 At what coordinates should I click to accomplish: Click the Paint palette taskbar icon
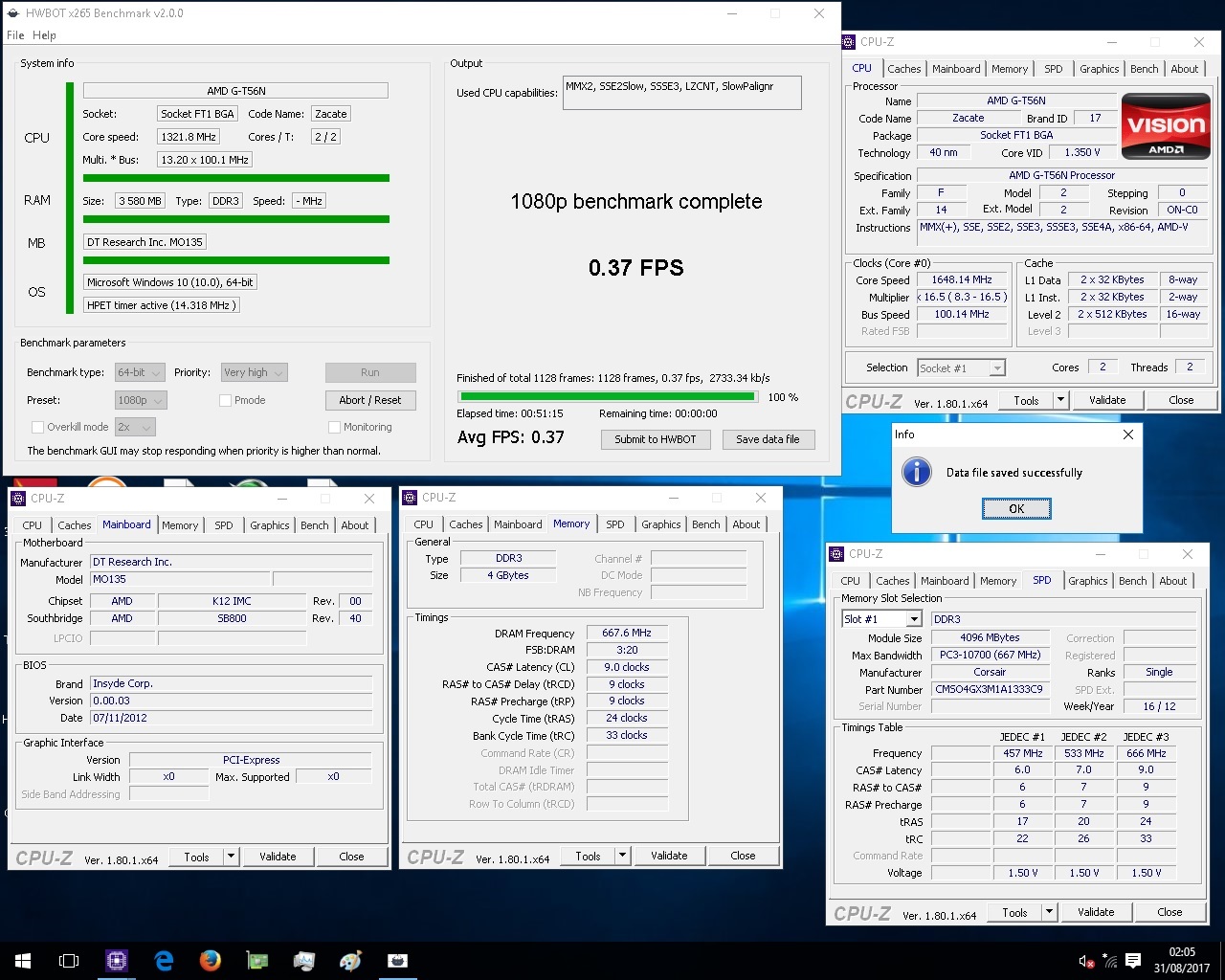coord(350,960)
